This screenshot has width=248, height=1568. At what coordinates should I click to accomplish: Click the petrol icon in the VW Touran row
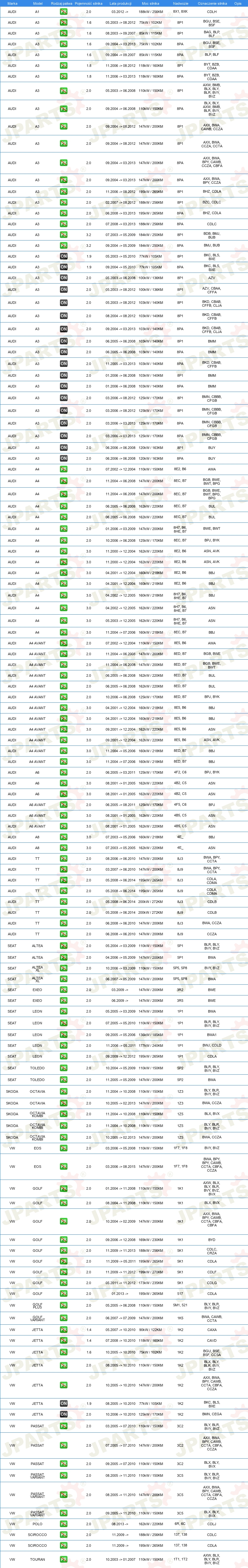click(63, 1559)
